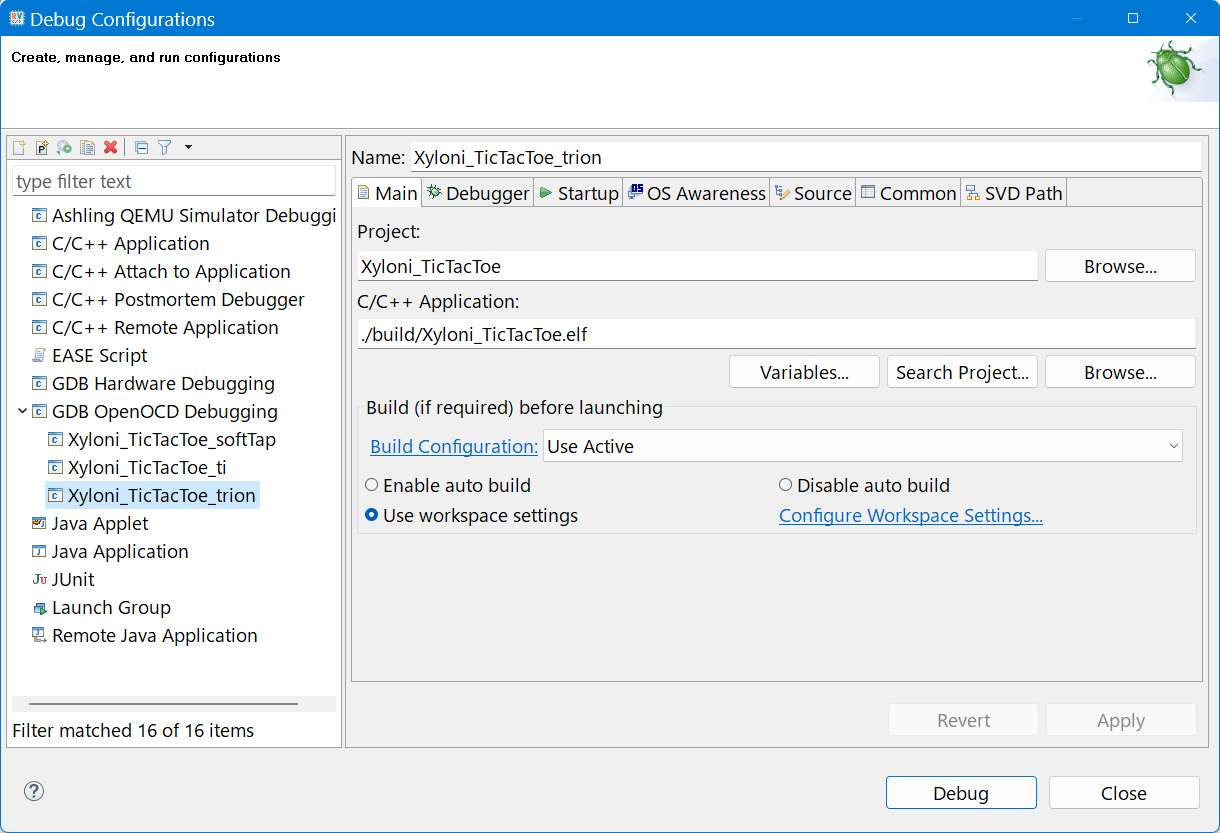Open the help question mark icon
1220x833 pixels.
(x=34, y=792)
